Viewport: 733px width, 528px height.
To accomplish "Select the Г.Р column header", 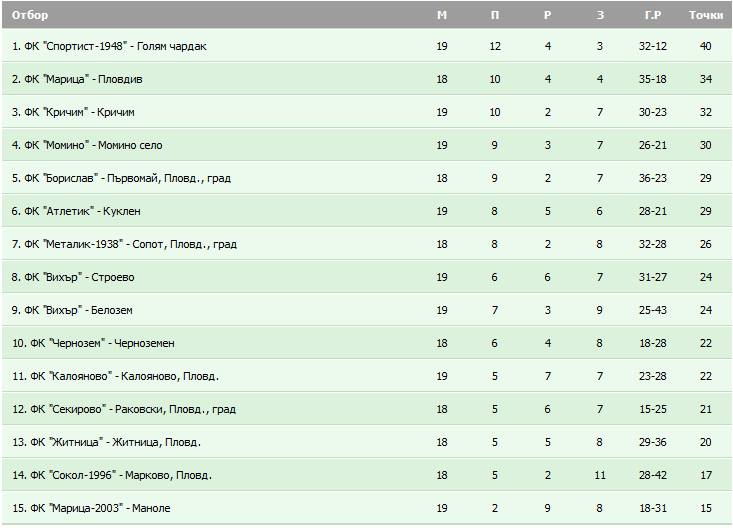I will [x=653, y=15].
